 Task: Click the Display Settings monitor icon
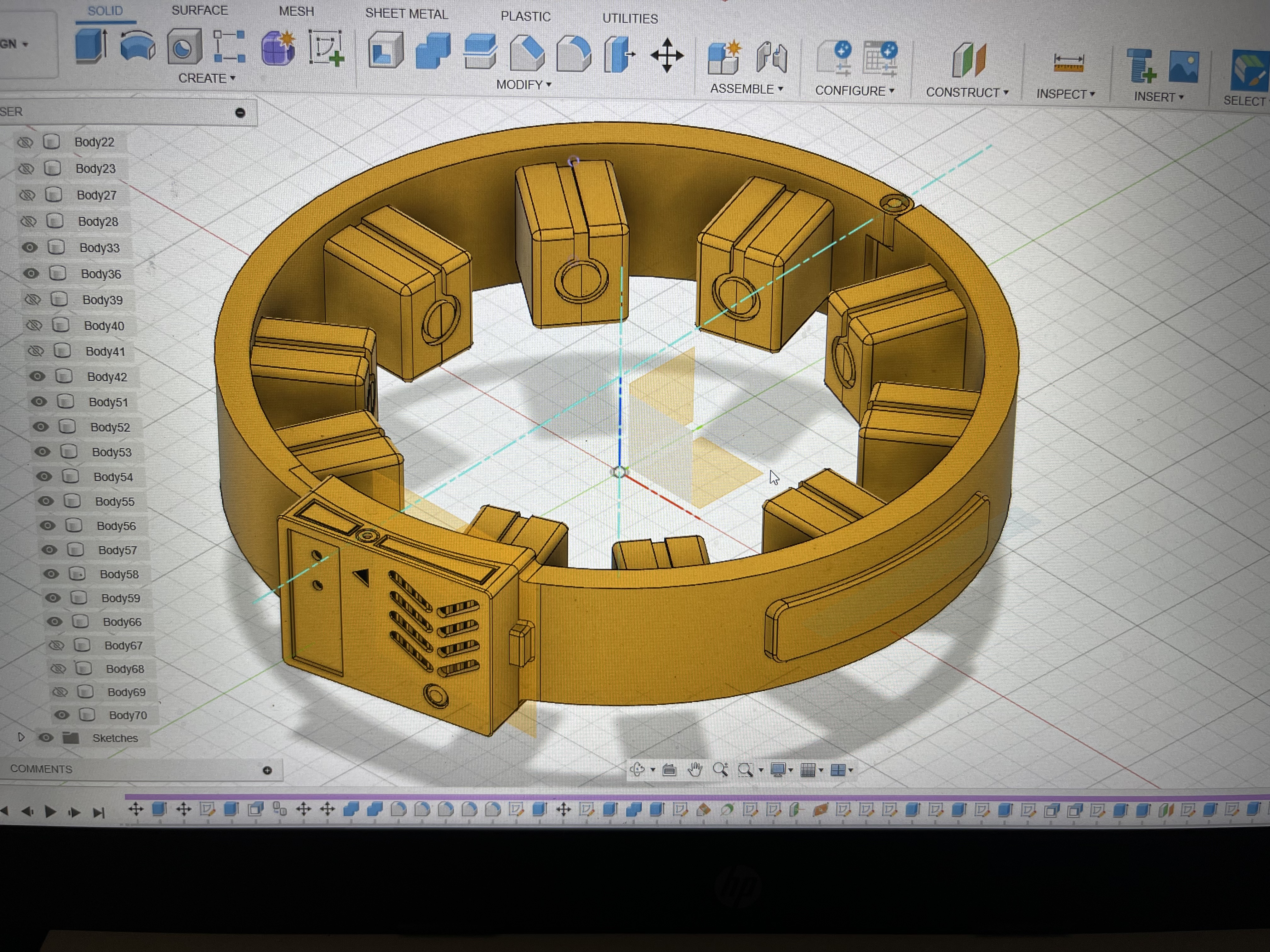pos(778,770)
